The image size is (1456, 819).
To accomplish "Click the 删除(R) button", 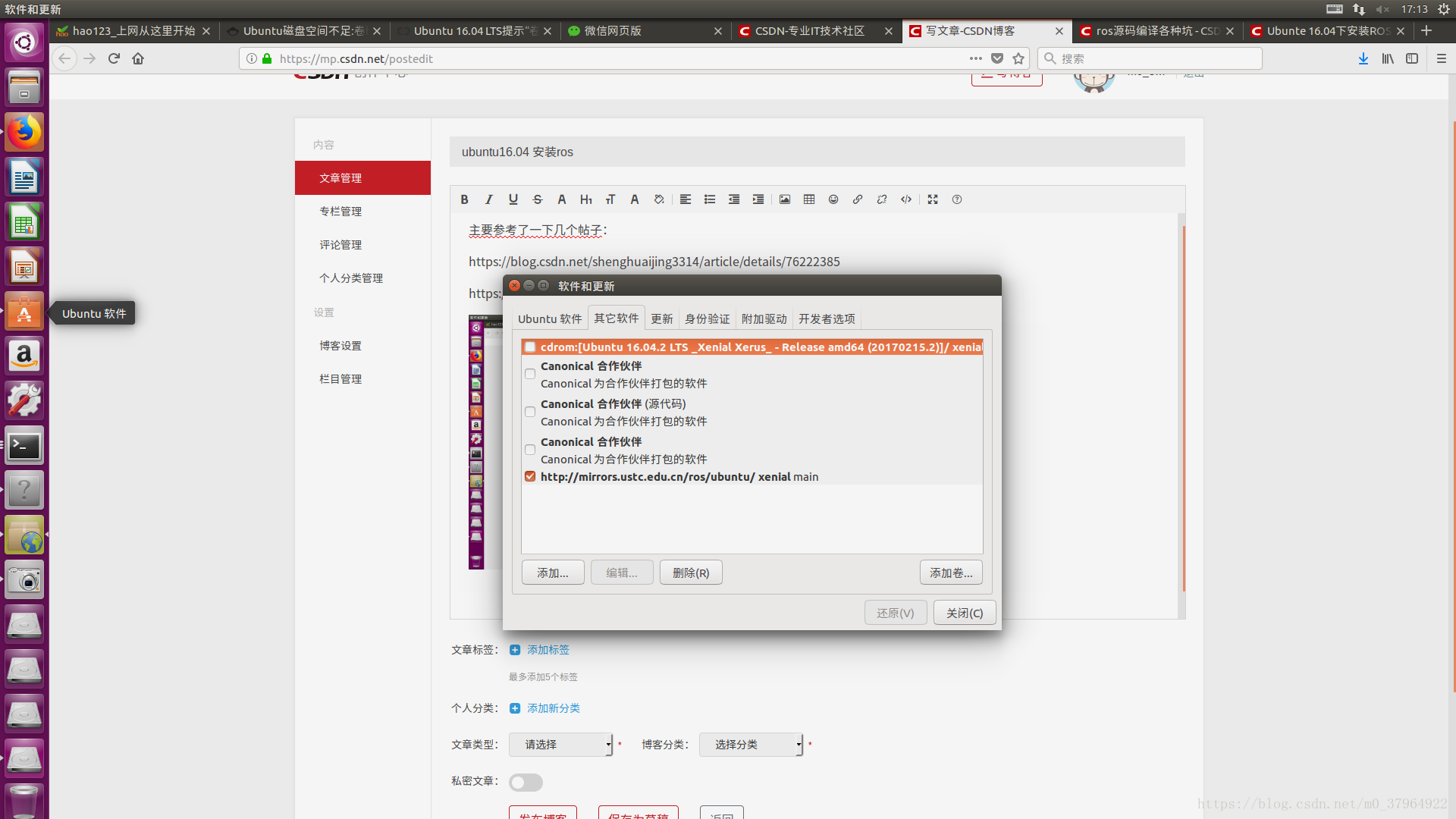I will pyautogui.click(x=691, y=573).
